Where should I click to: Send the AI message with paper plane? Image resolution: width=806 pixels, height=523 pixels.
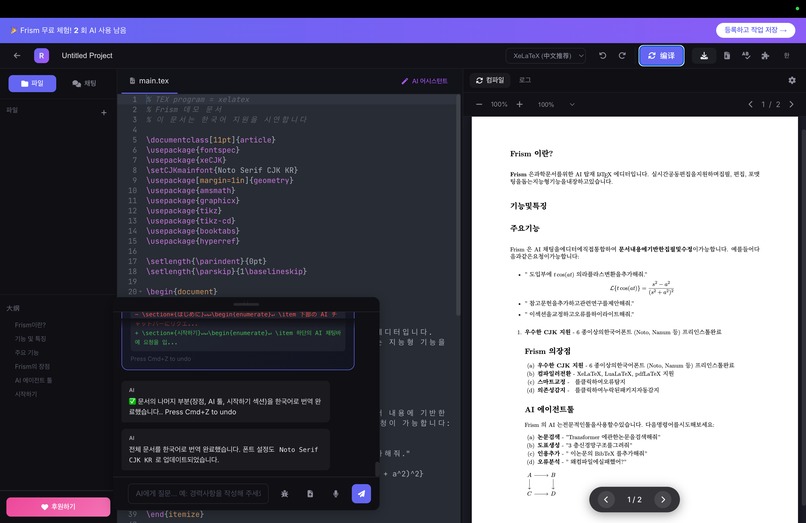[x=361, y=494]
